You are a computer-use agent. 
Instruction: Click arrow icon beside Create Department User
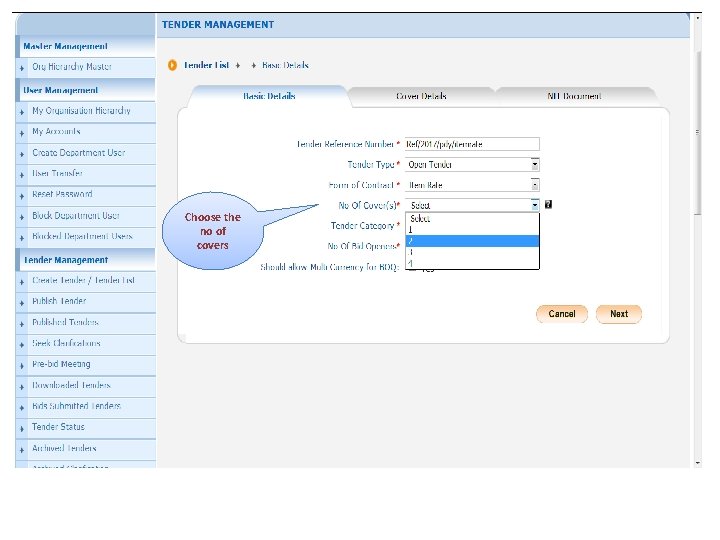22,154
